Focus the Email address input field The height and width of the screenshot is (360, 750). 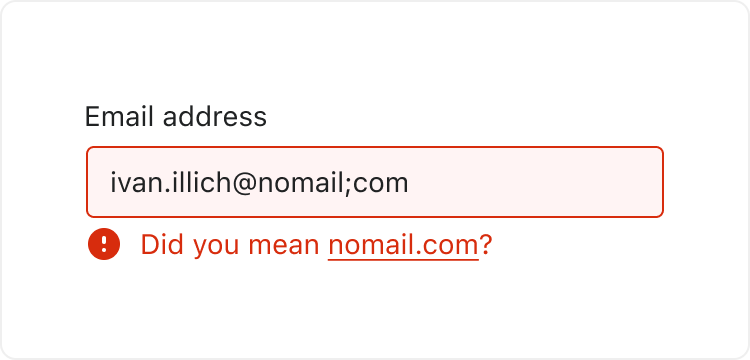[375, 182]
